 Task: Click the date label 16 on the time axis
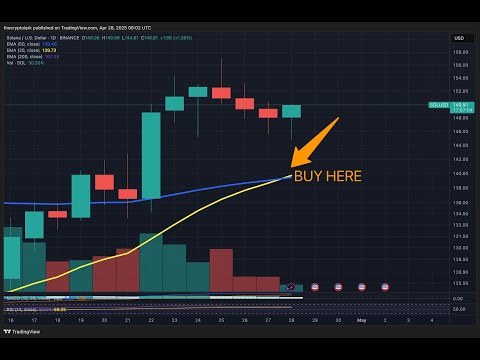point(11,320)
